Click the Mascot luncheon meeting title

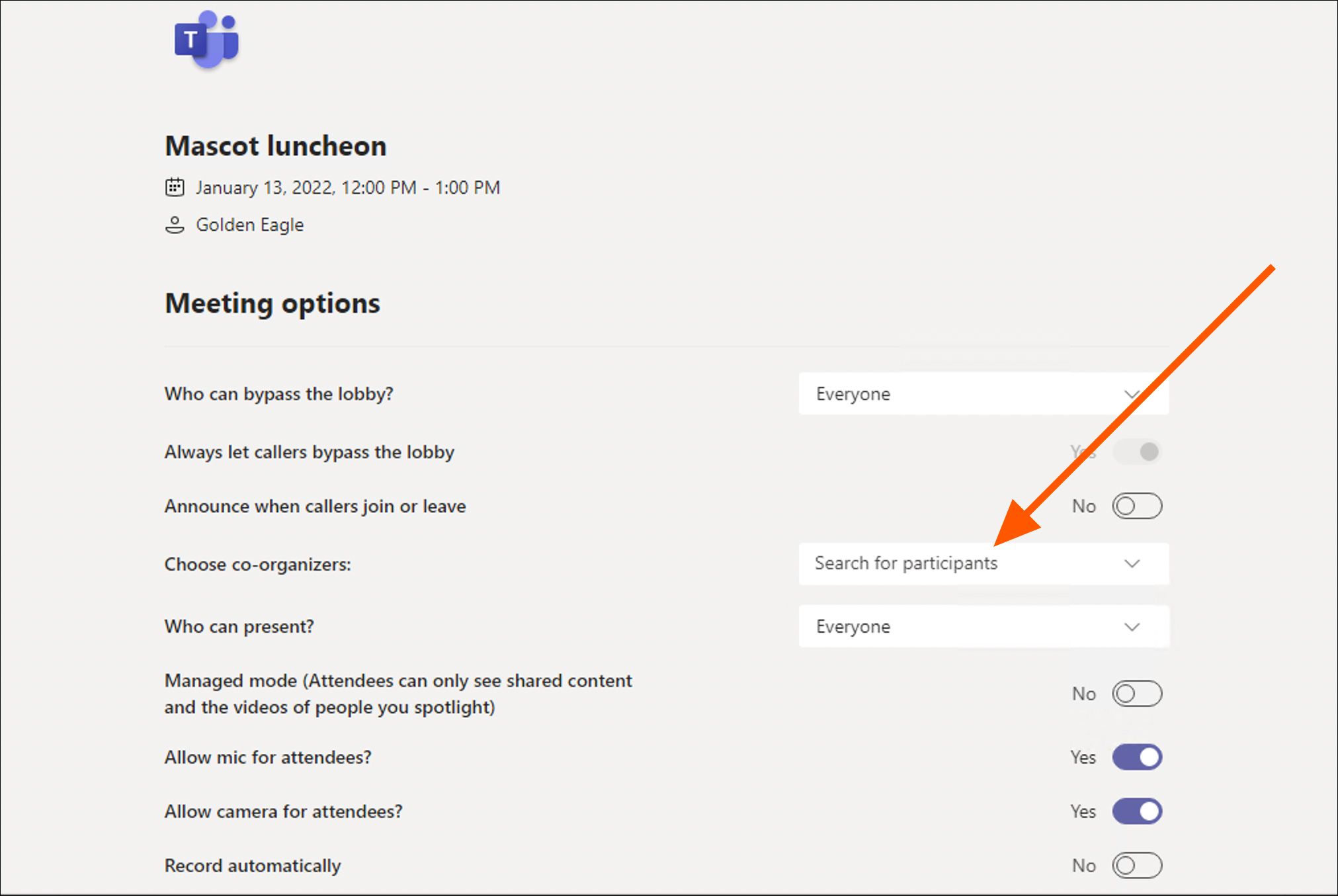(276, 146)
